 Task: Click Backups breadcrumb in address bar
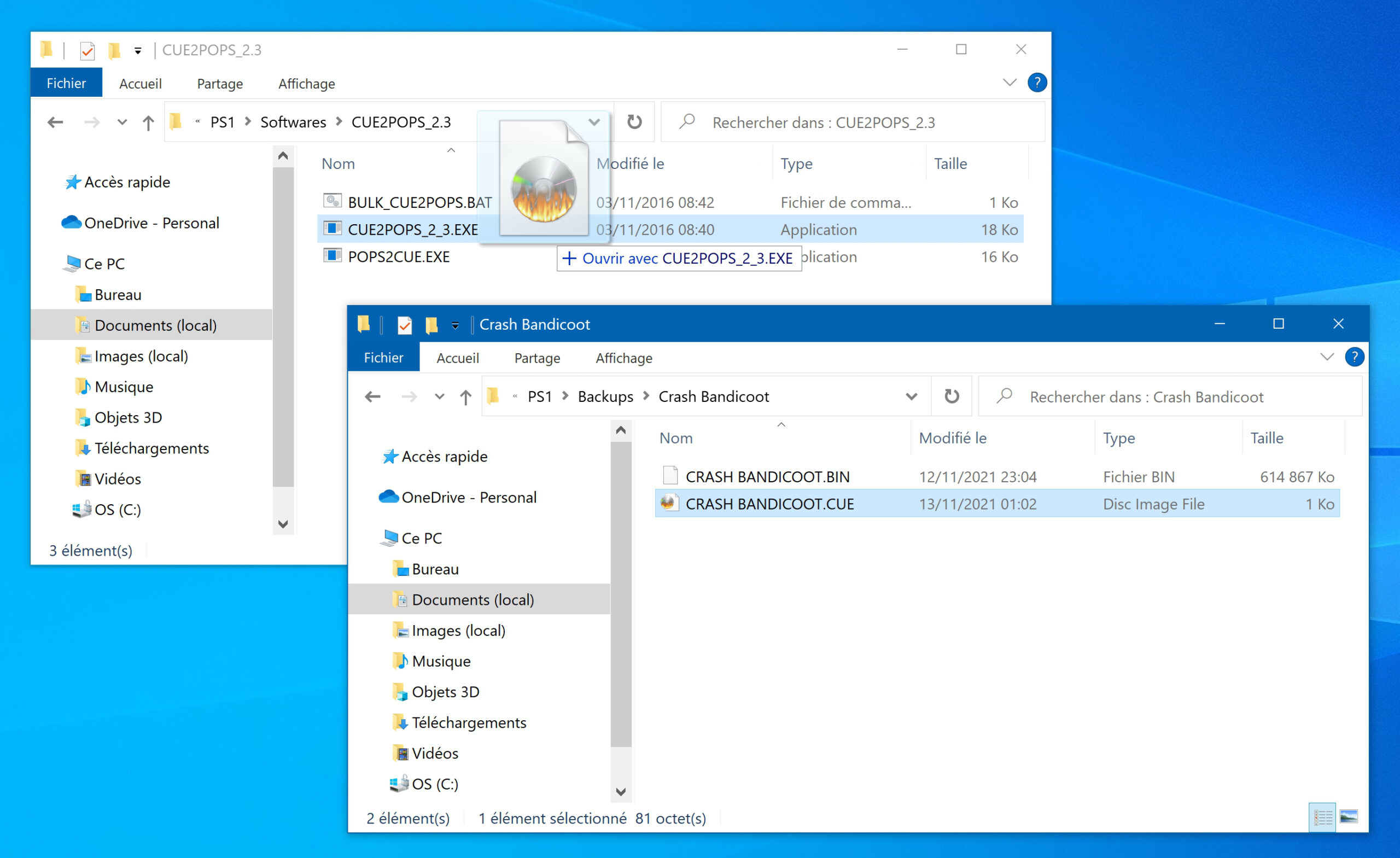click(605, 396)
